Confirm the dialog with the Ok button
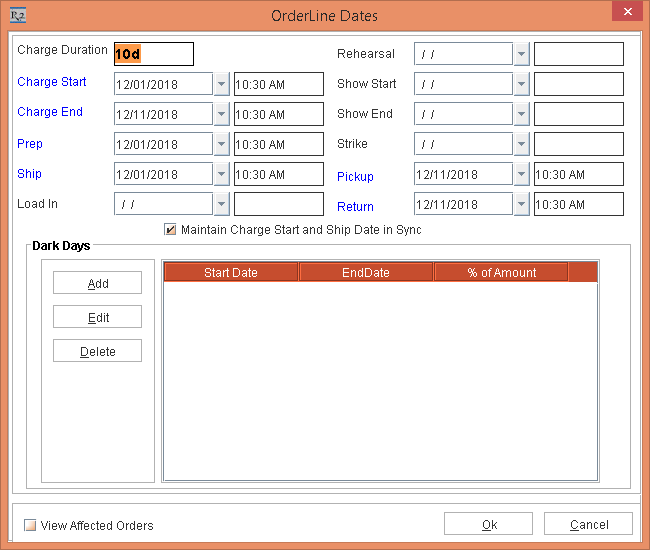Viewport: 650px width, 550px height. pyautogui.click(x=488, y=524)
